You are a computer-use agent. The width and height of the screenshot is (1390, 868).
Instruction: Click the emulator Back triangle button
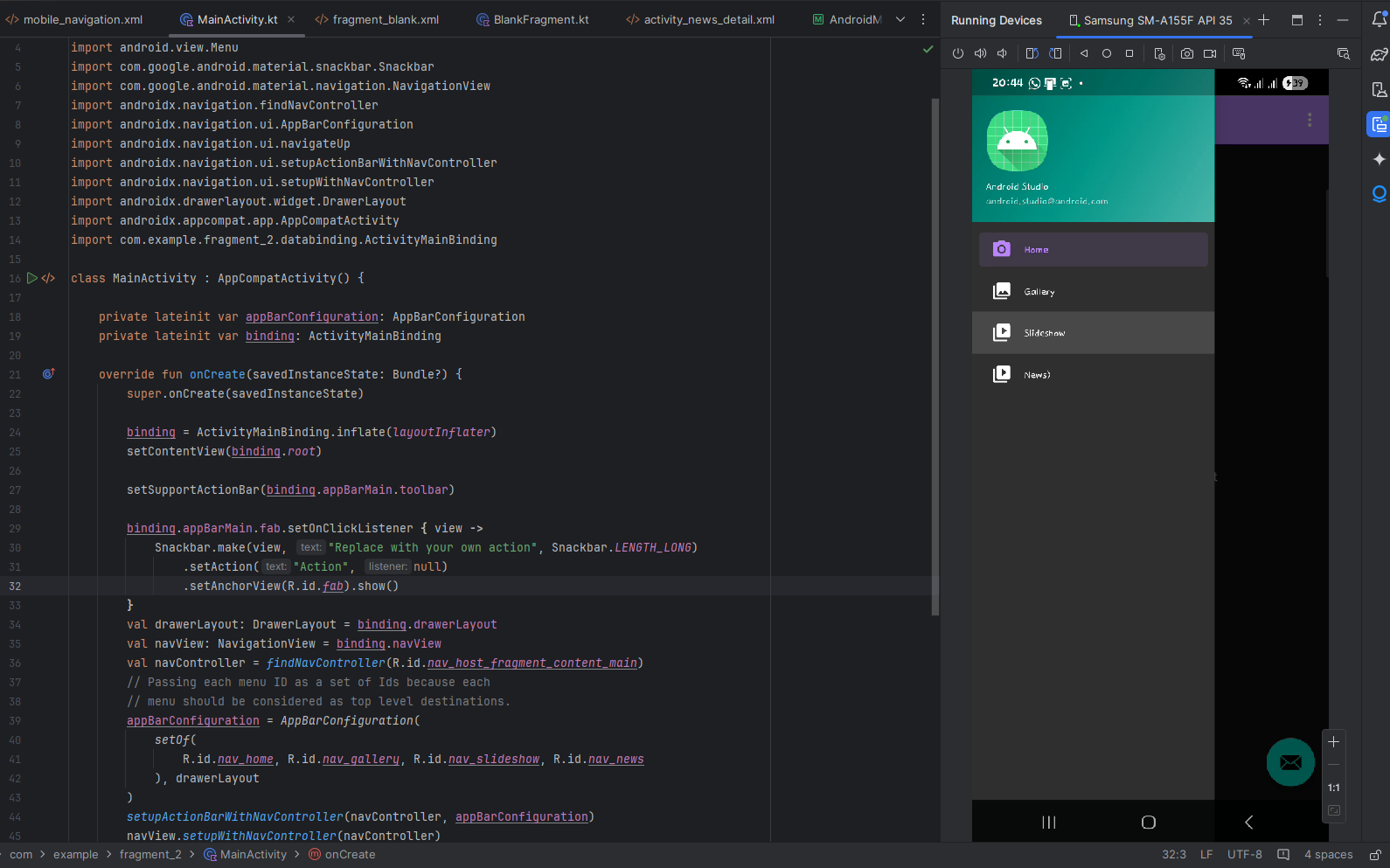(x=1084, y=53)
